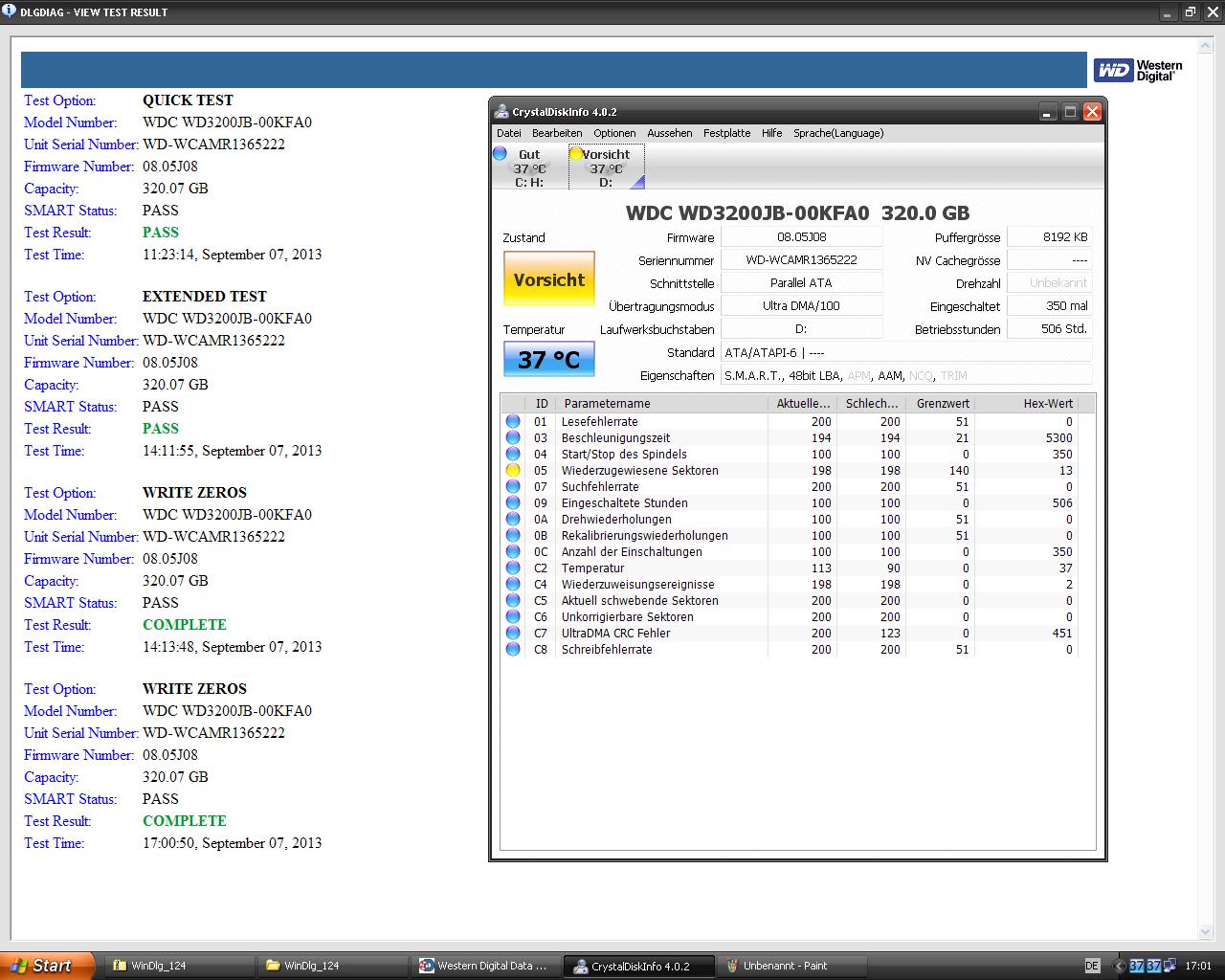This screenshot has height=980, width=1225.
Task: Select the Gut C: H: disk tab
Action: [x=528, y=167]
